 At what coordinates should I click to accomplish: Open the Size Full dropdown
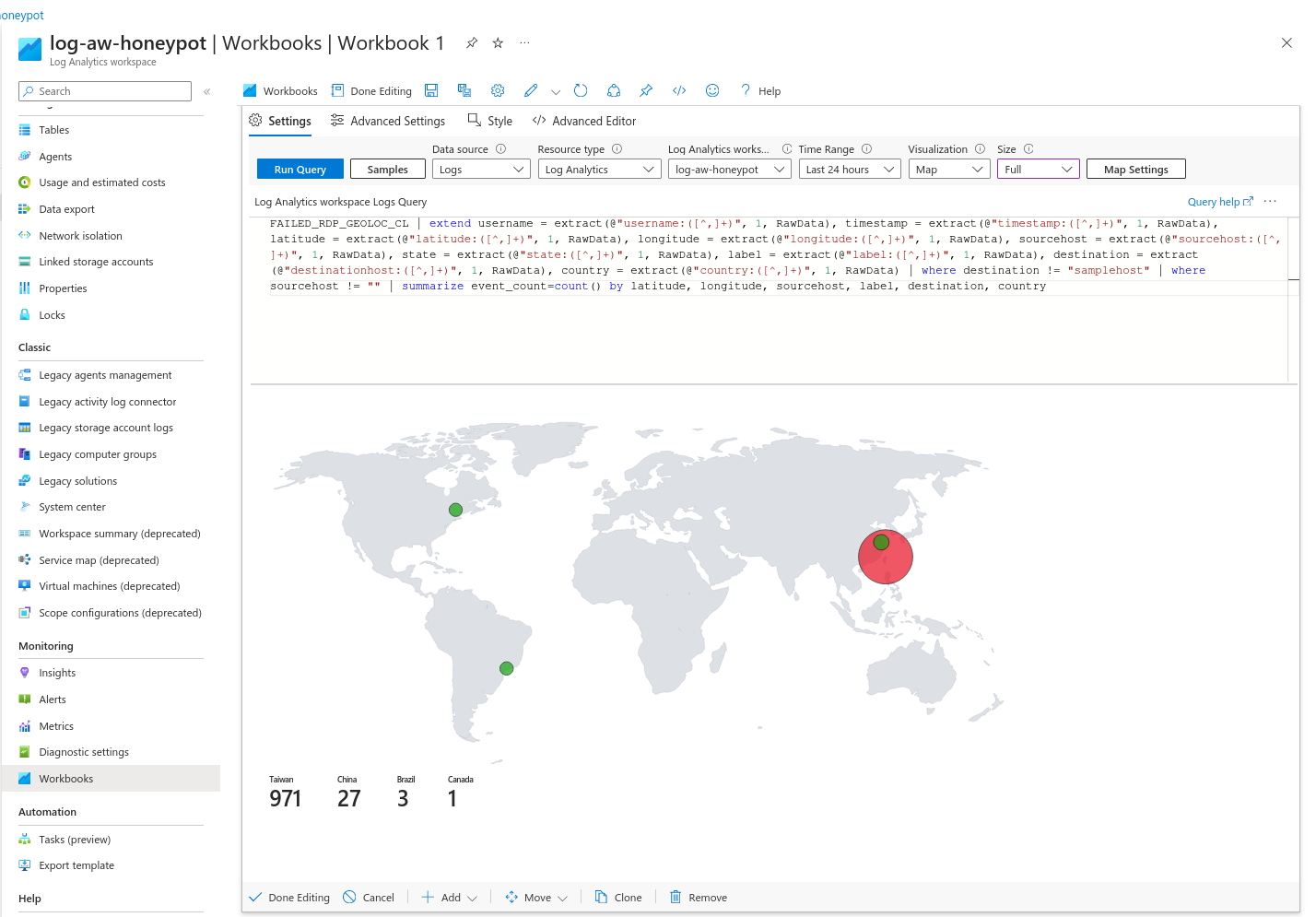[x=1039, y=170]
